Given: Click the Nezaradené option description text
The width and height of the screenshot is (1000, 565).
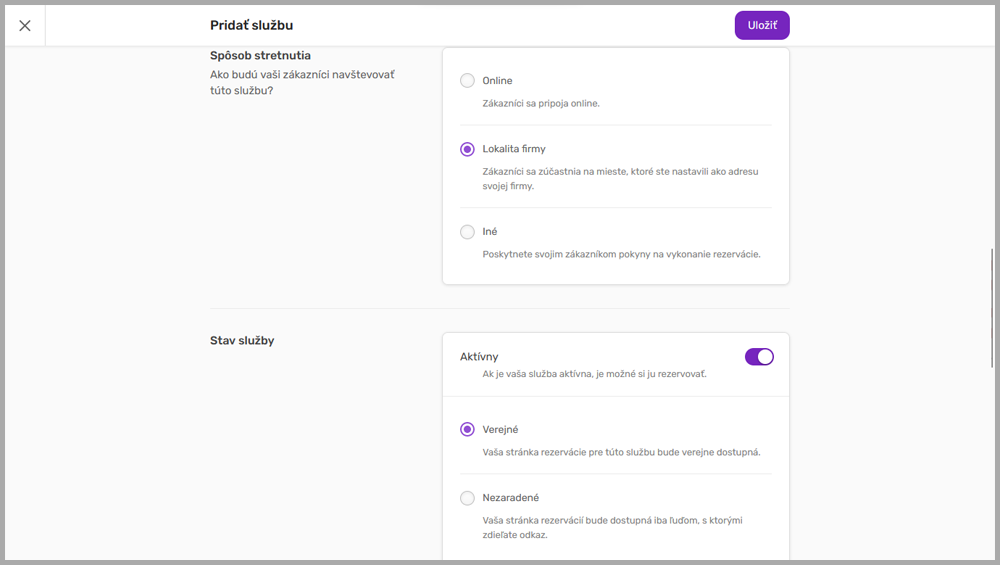Looking at the screenshot, I should [x=612, y=527].
